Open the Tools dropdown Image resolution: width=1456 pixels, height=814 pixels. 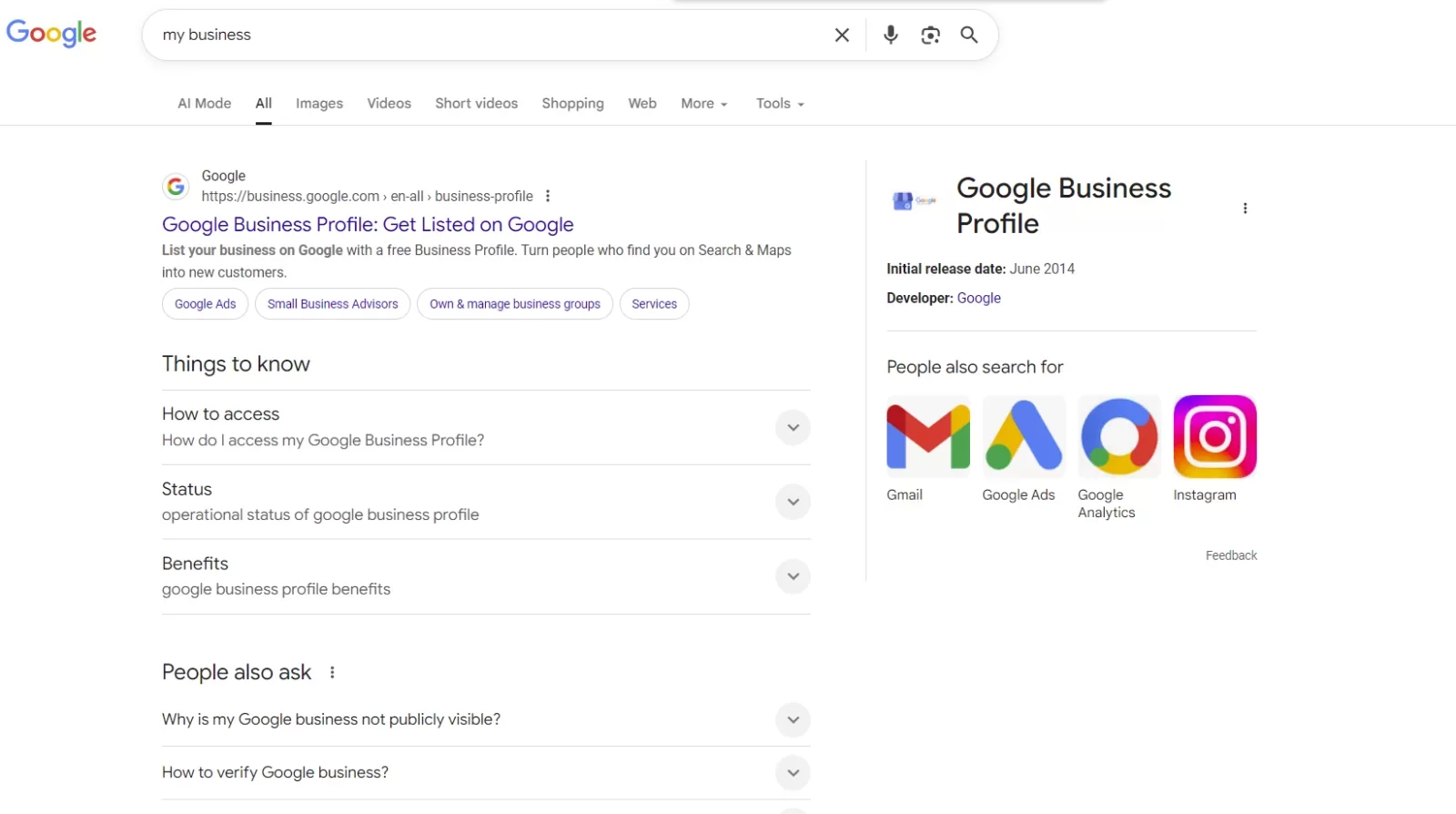(780, 104)
